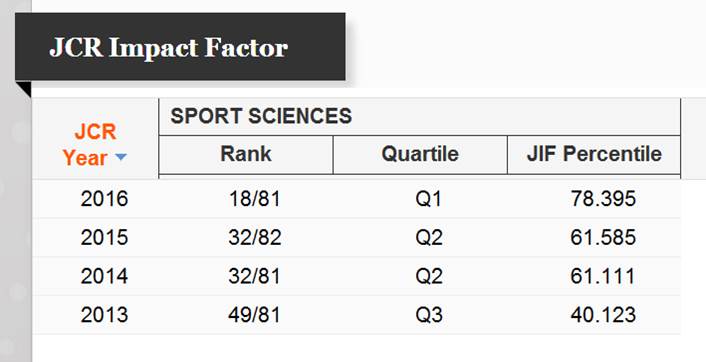Click the Q3 quartile cell
This screenshot has width=706, height=362.
(x=429, y=315)
